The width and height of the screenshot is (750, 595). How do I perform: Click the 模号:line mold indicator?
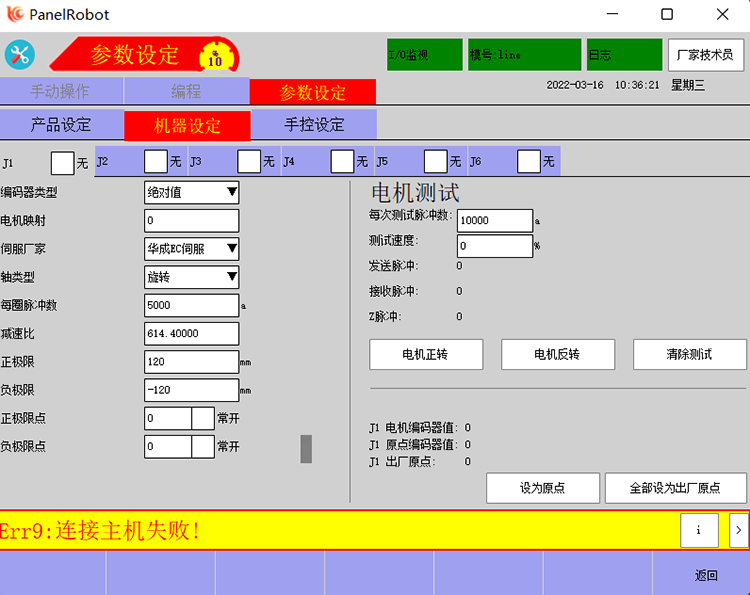(524, 55)
